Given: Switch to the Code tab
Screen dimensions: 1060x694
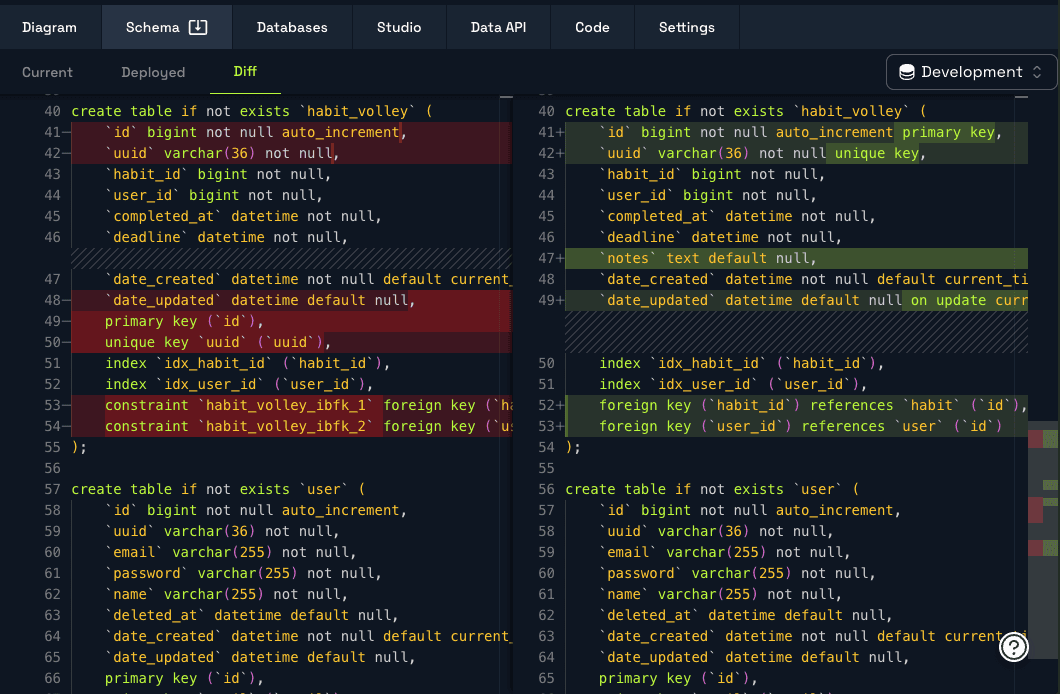Looking at the screenshot, I should click(x=592, y=27).
